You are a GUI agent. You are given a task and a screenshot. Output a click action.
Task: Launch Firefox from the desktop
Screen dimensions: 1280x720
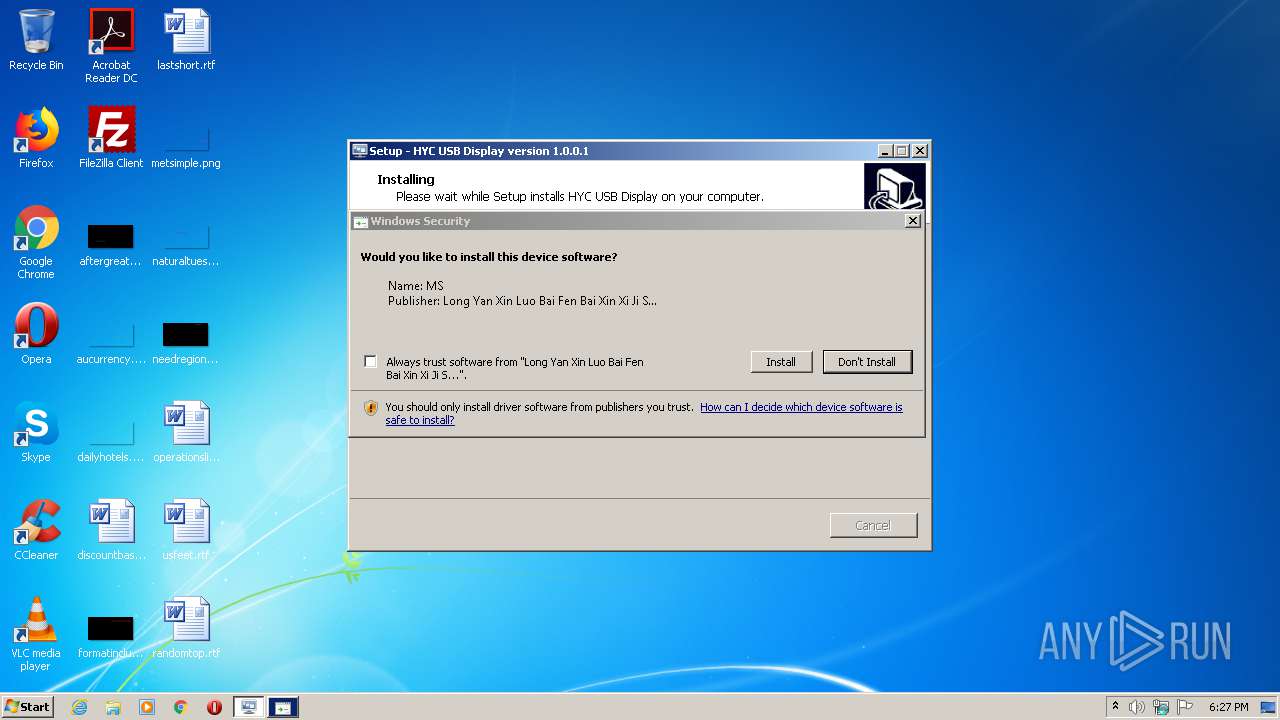36,138
